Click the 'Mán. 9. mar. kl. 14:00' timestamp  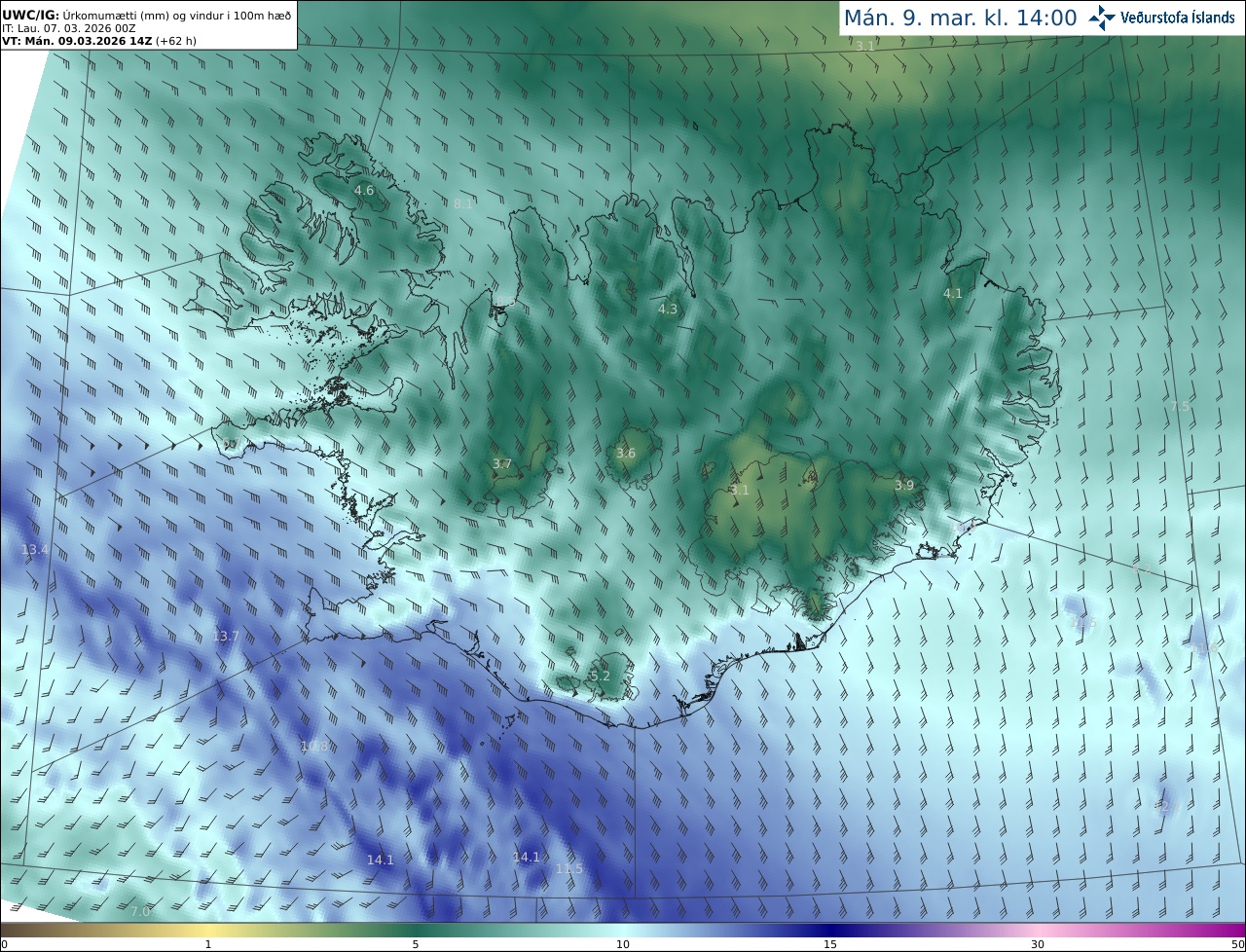[960, 18]
